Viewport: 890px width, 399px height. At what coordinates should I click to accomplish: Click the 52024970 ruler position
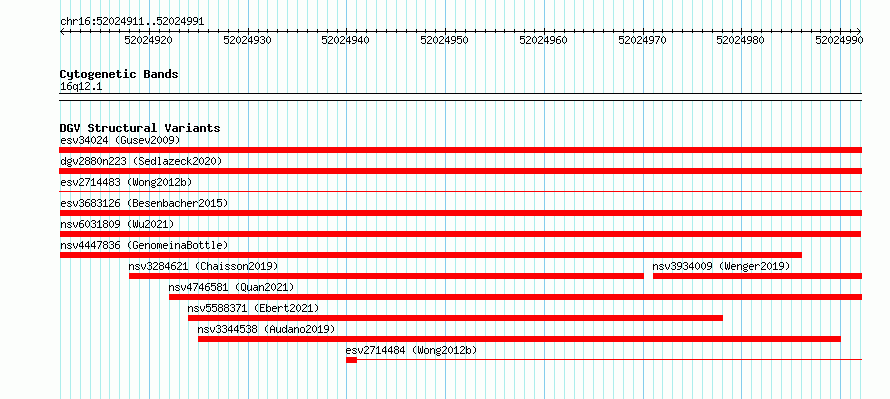(x=643, y=40)
